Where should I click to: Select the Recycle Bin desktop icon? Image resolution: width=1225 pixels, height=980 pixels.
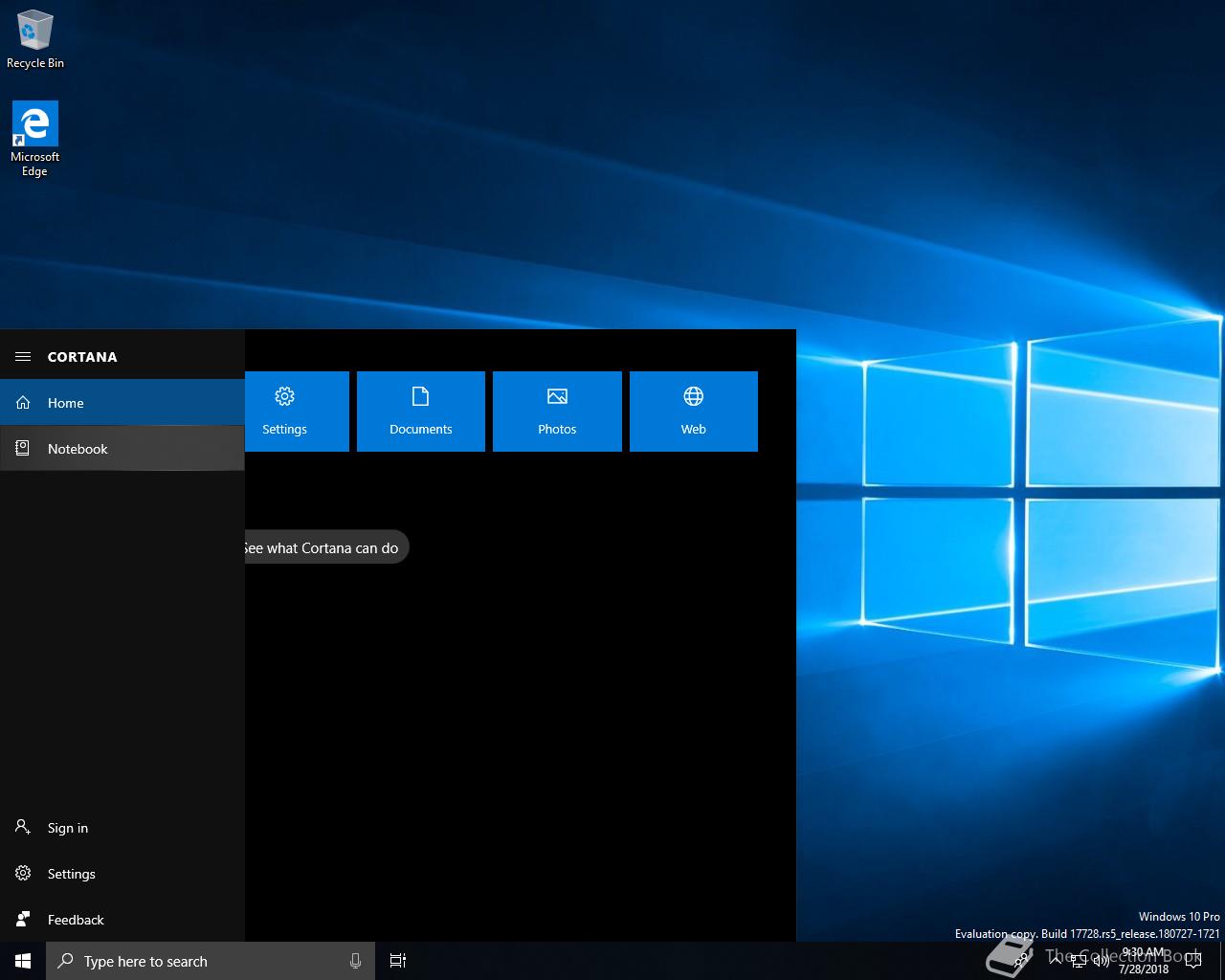(x=35, y=39)
